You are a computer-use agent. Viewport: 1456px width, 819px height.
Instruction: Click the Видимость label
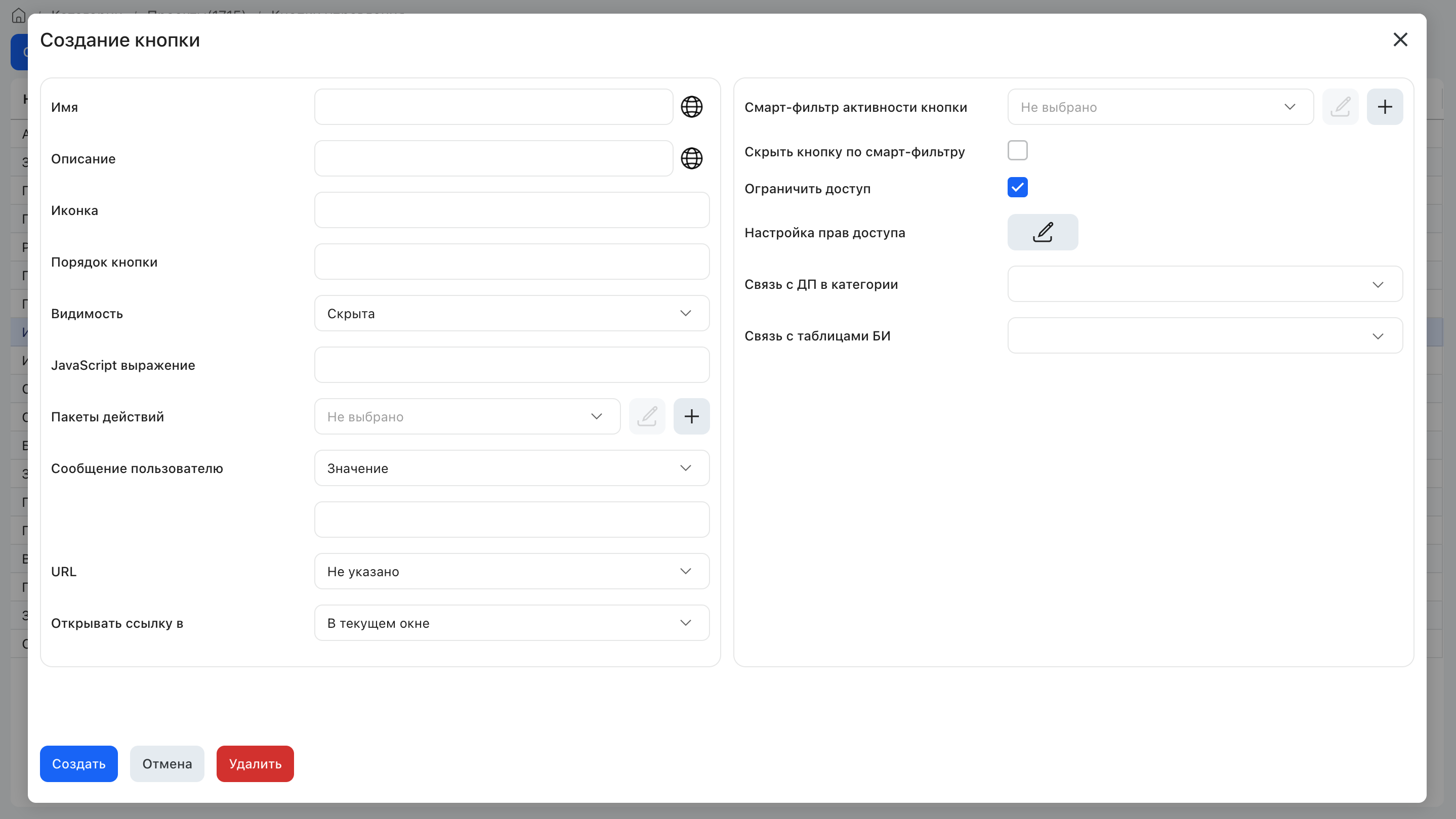(87, 314)
